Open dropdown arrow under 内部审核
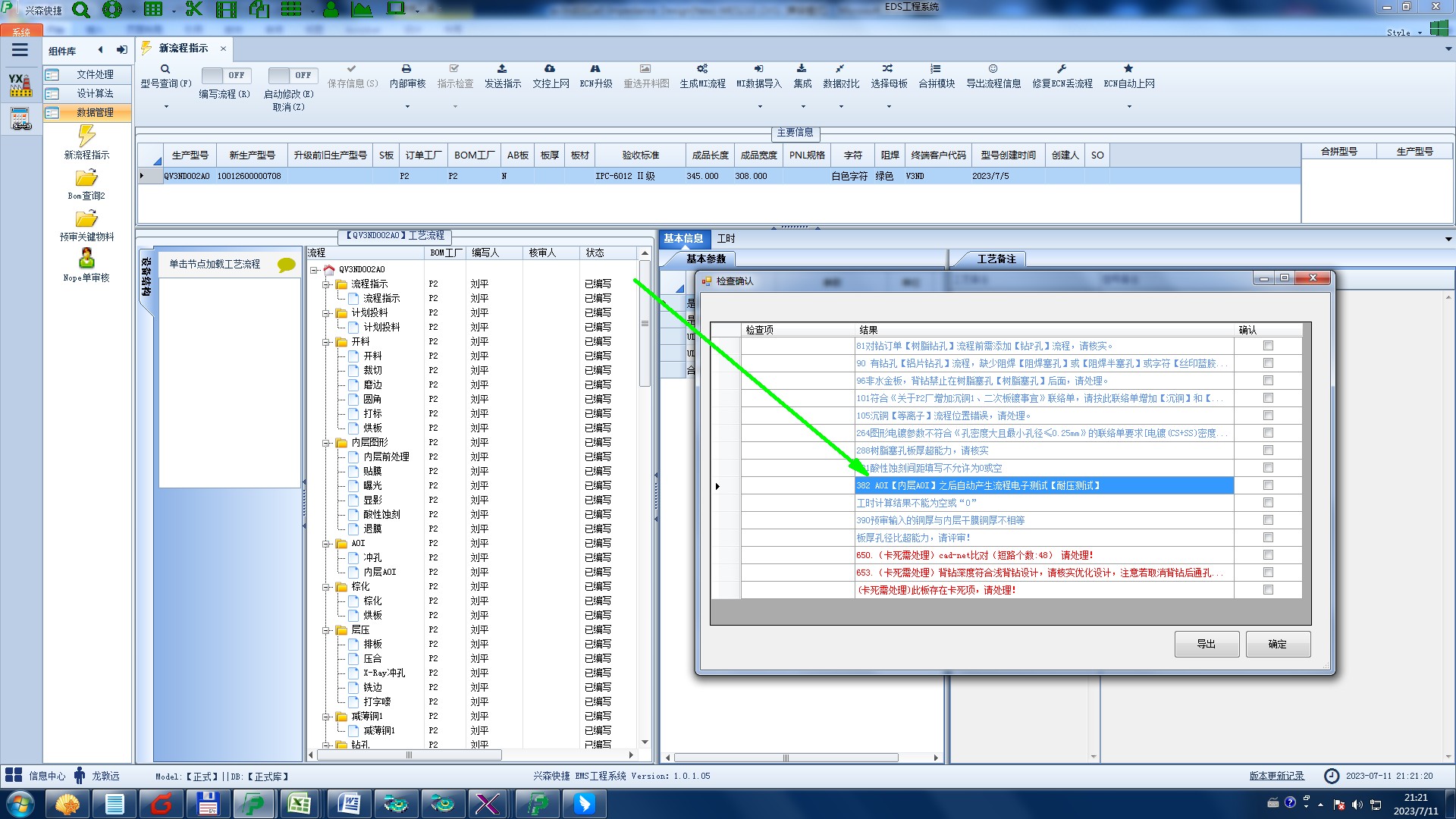 coord(407,107)
